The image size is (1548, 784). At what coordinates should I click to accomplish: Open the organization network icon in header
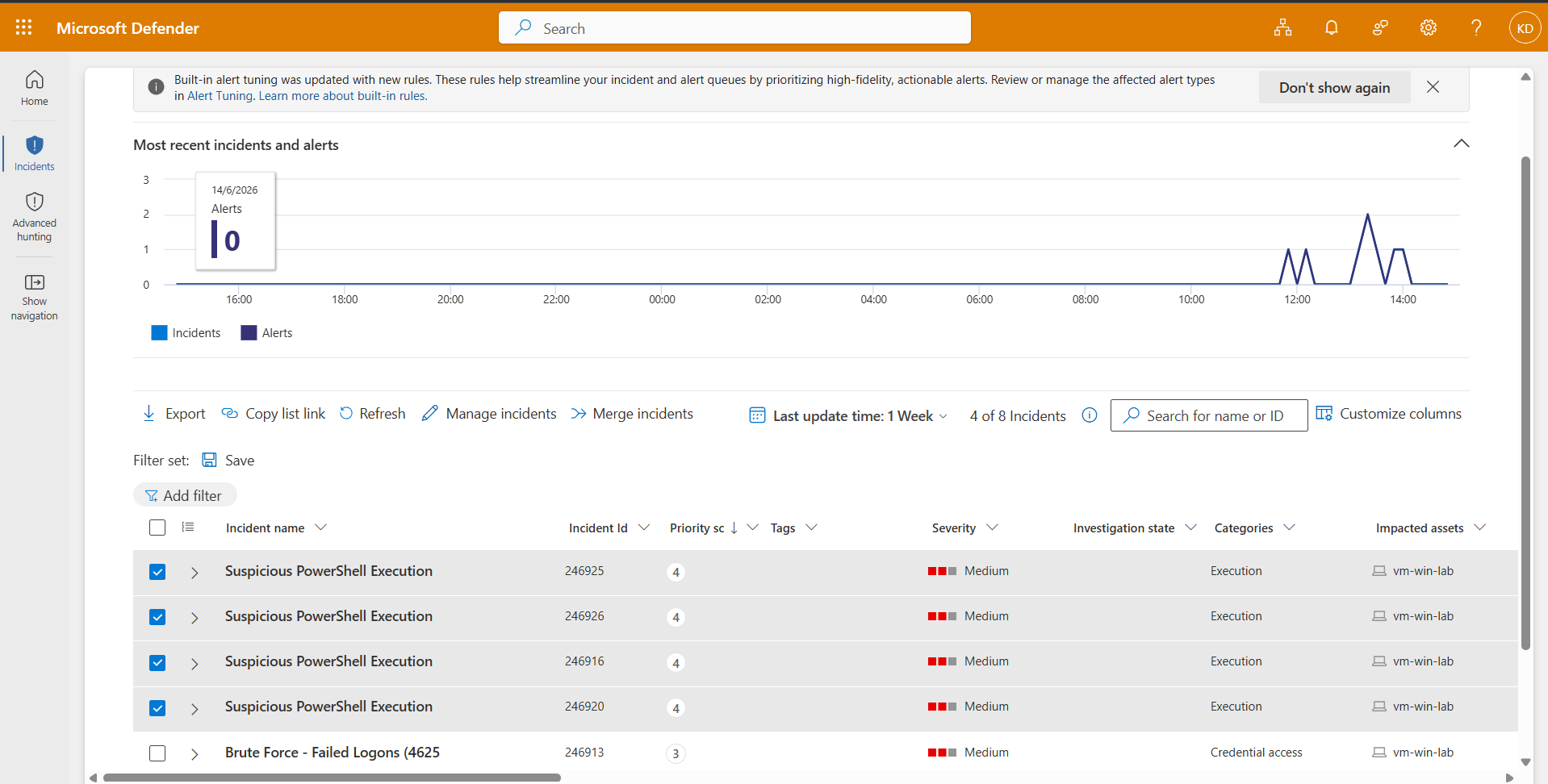point(1282,27)
